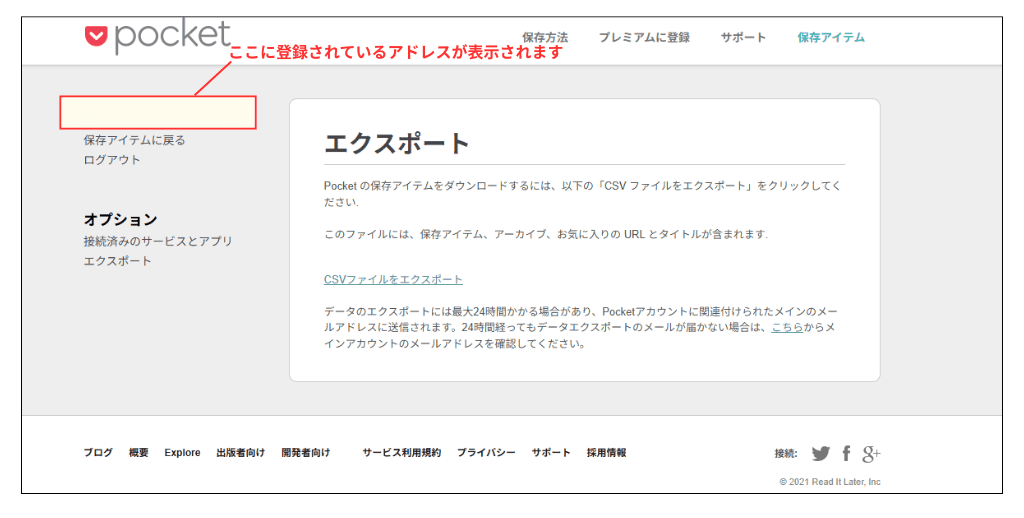Open 採用情報 footer link
This screenshot has height=518, width=1024.
[x=606, y=452]
